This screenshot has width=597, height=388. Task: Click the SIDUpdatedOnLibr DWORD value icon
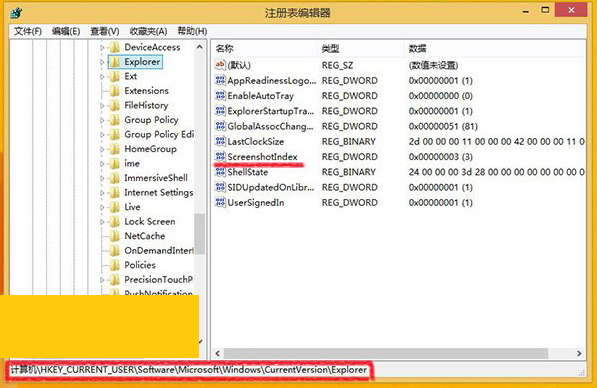pos(220,187)
